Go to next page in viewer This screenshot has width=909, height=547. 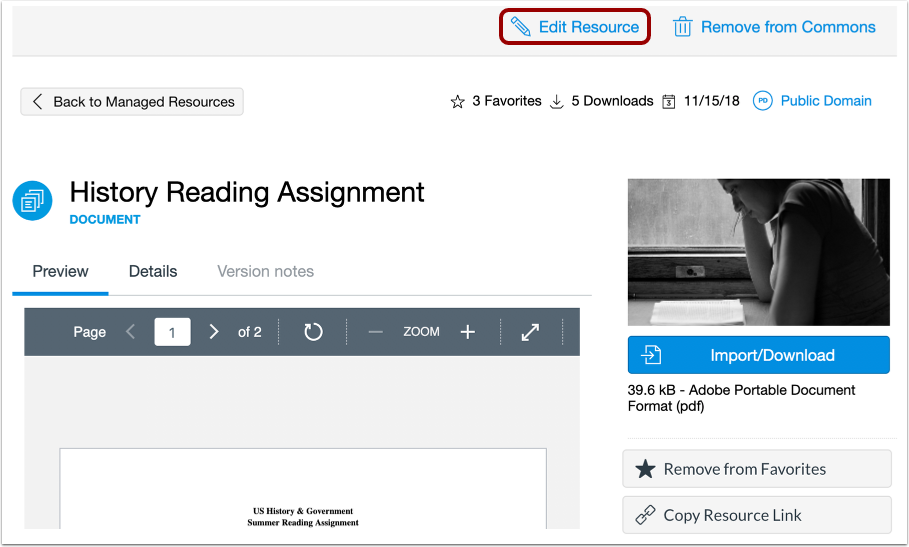pos(214,331)
